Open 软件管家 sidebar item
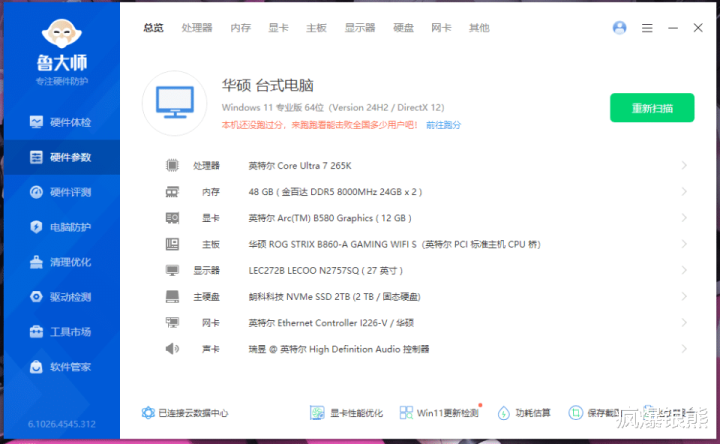The width and height of the screenshot is (720, 444). (62, 366)
